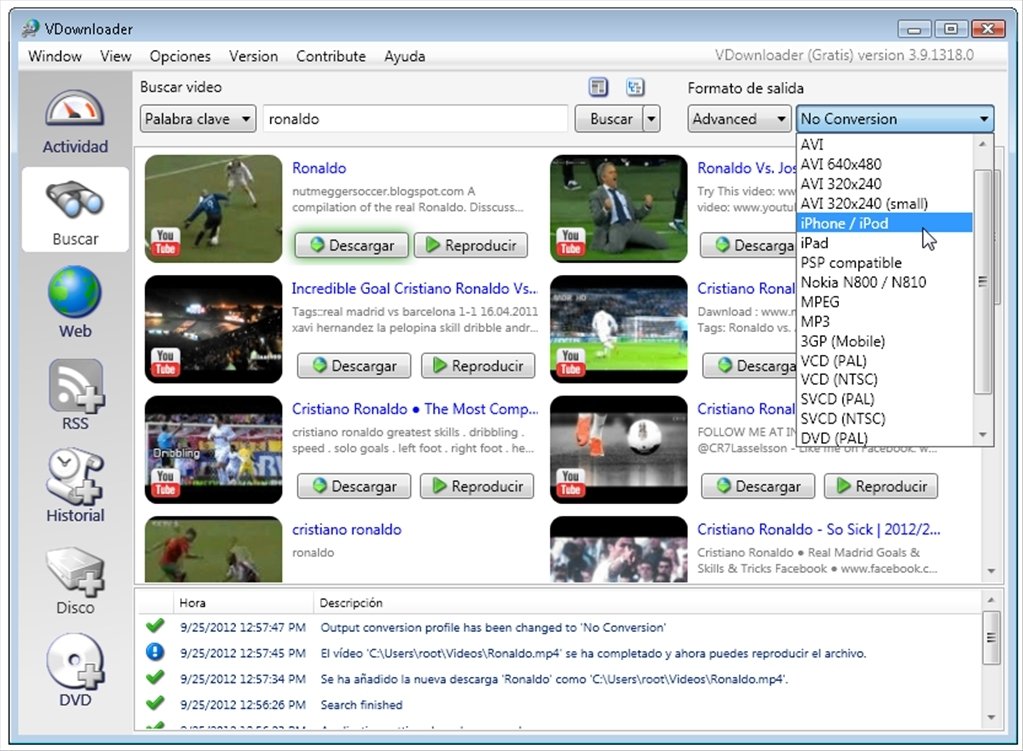Open the Opciones menu

point(180,56)
